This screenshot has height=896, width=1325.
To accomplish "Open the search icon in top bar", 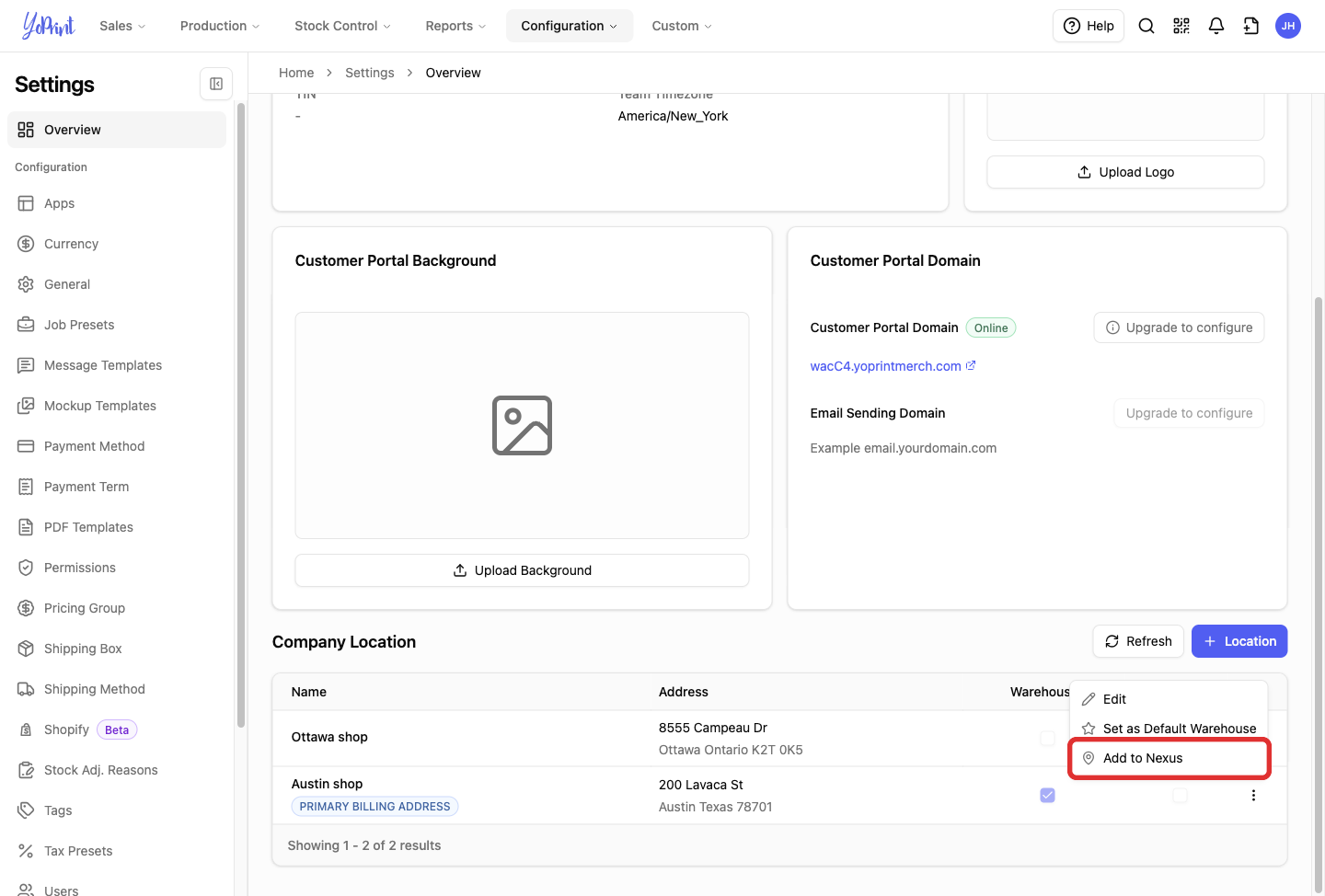I will point(1146,26).
